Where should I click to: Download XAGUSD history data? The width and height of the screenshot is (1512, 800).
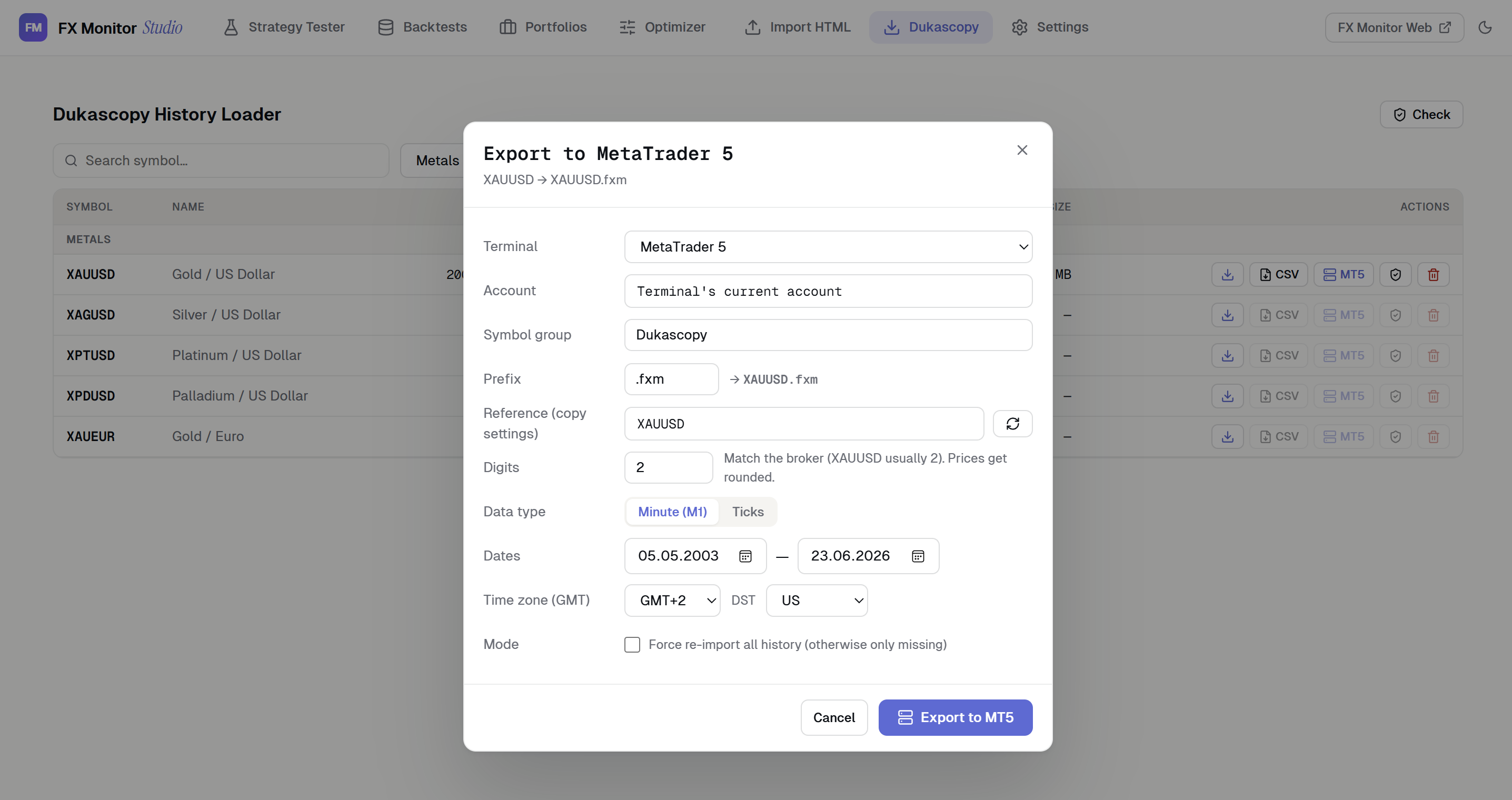tap(1227, 315)
